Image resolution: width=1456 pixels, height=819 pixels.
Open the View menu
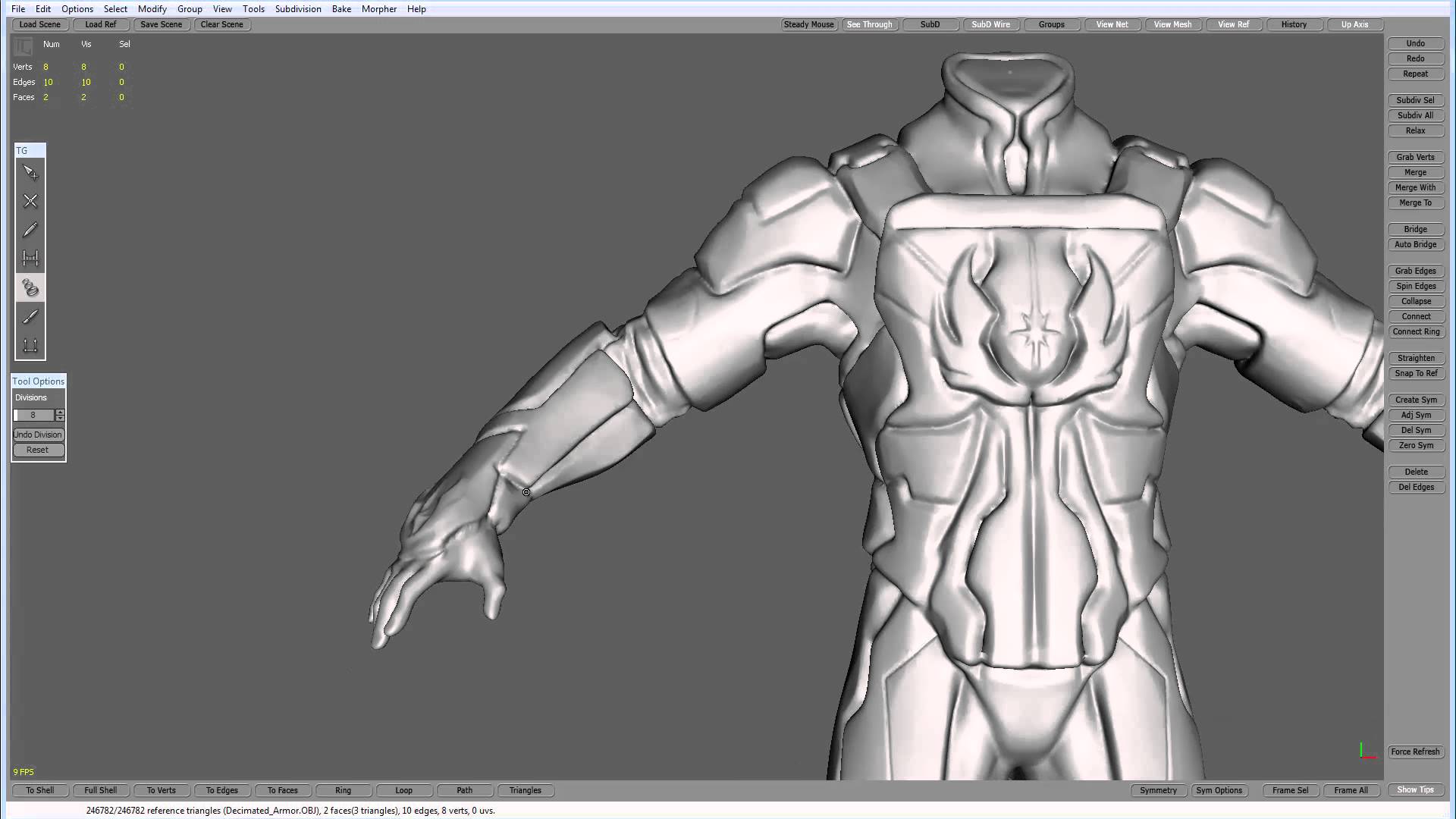coord(222,9)
